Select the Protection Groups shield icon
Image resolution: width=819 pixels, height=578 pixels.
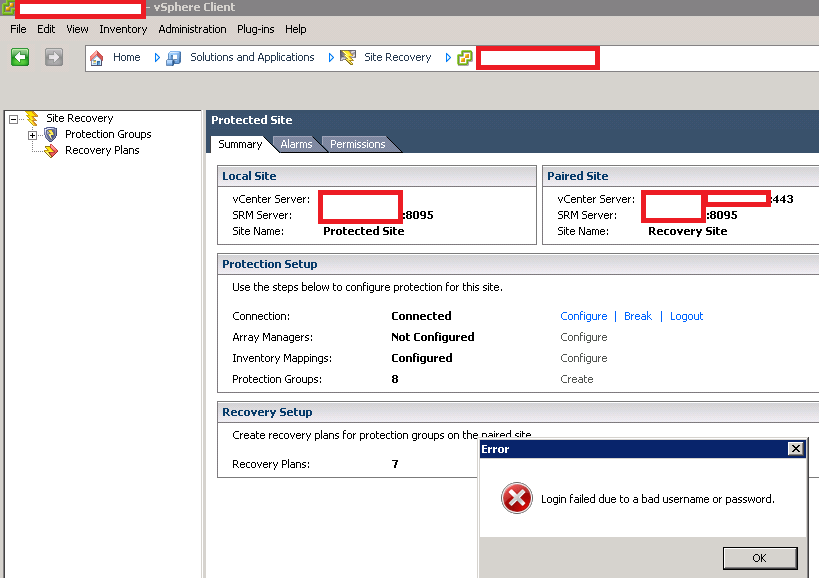(x=51, y=134)
